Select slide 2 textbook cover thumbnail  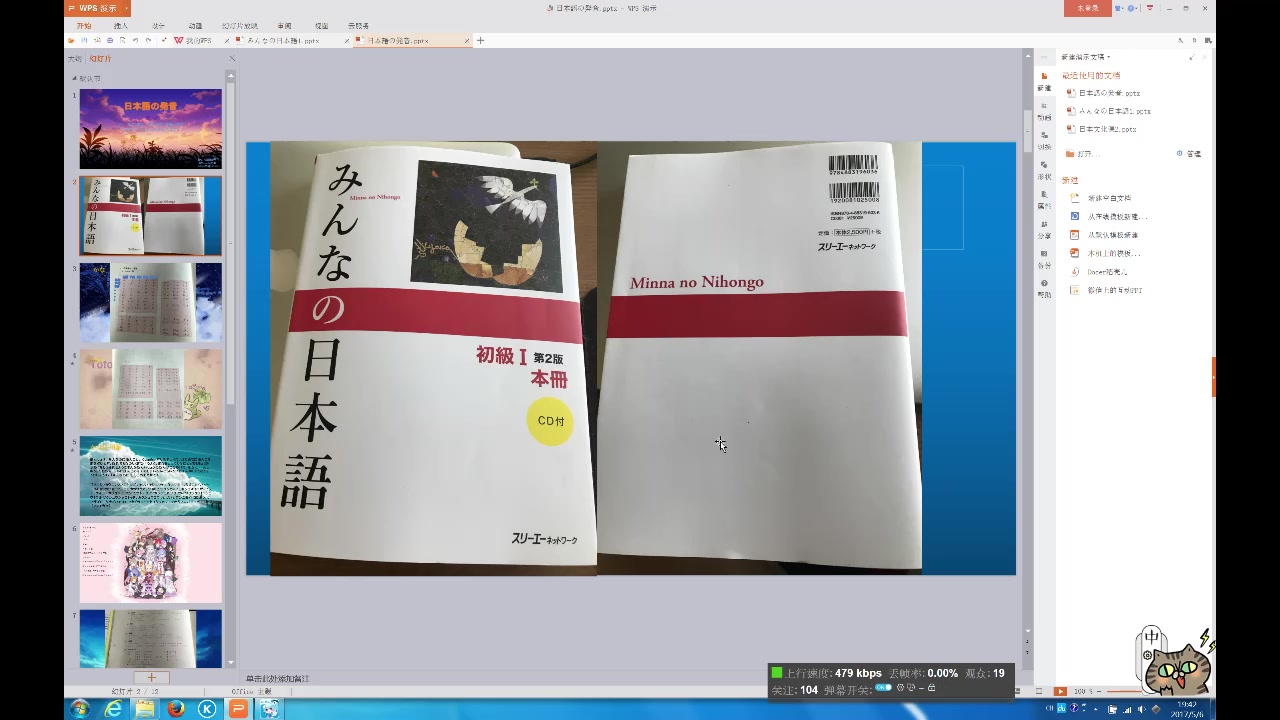tap(151, 216)
